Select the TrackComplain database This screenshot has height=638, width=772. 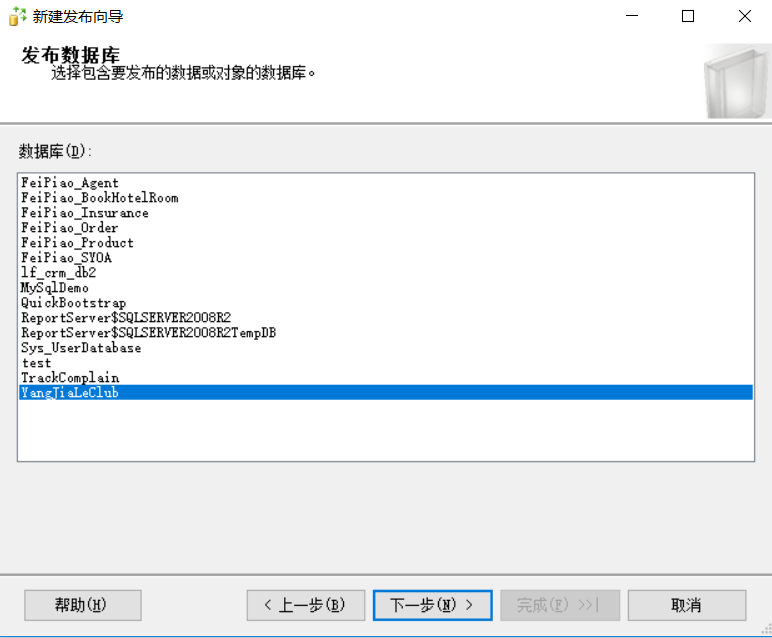point(69,378)
